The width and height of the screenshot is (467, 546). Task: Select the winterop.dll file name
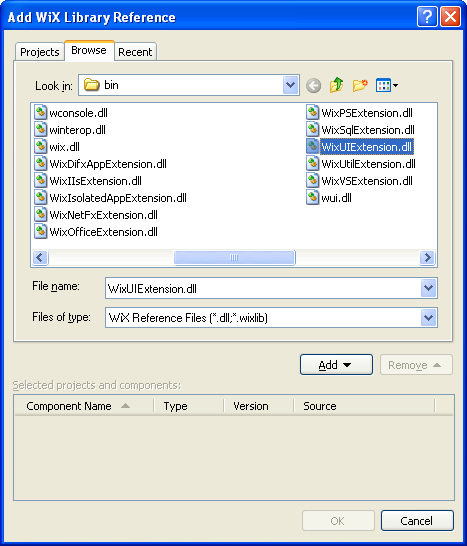click(77, 130)
